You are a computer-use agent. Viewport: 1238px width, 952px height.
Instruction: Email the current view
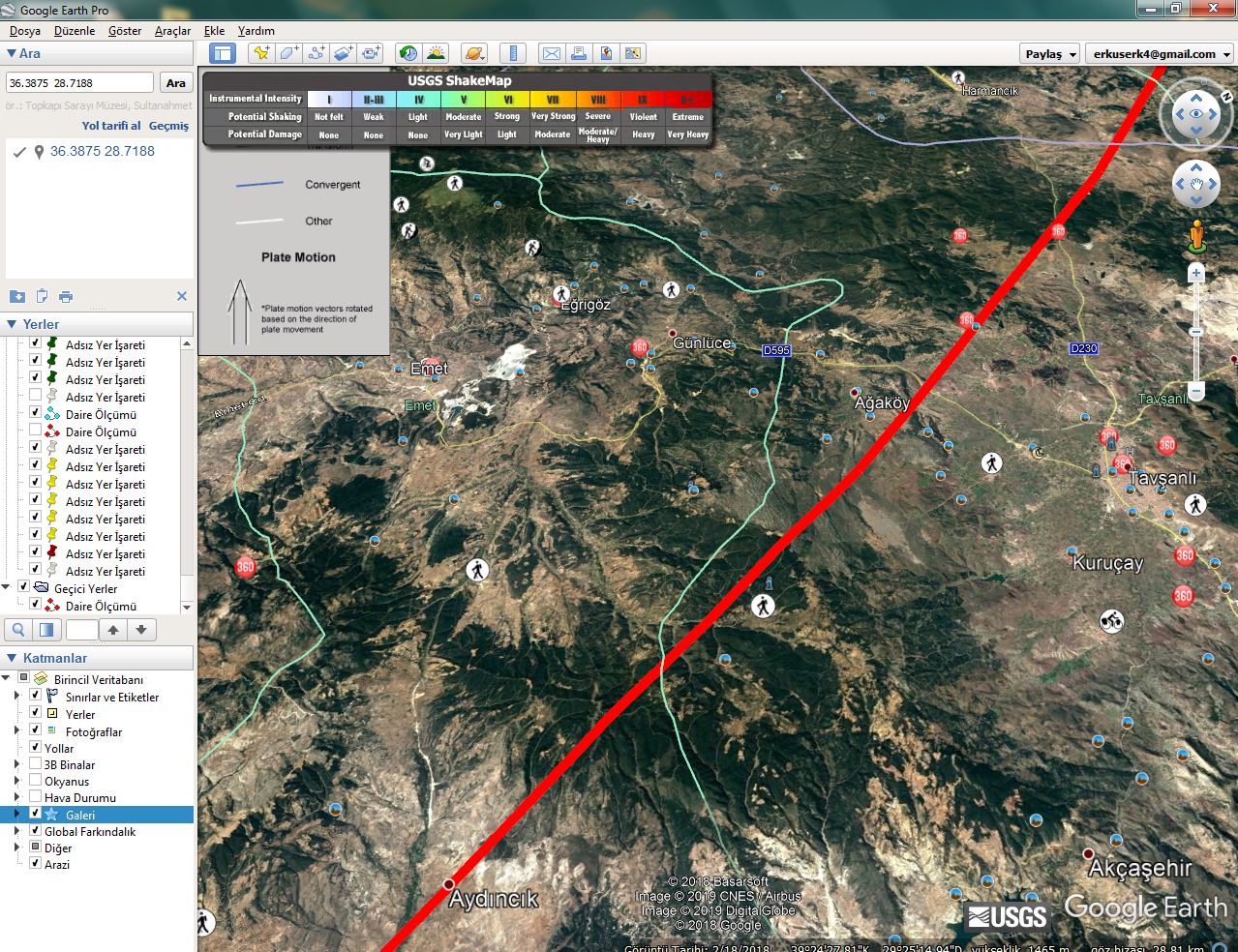(x=552, y=53)
